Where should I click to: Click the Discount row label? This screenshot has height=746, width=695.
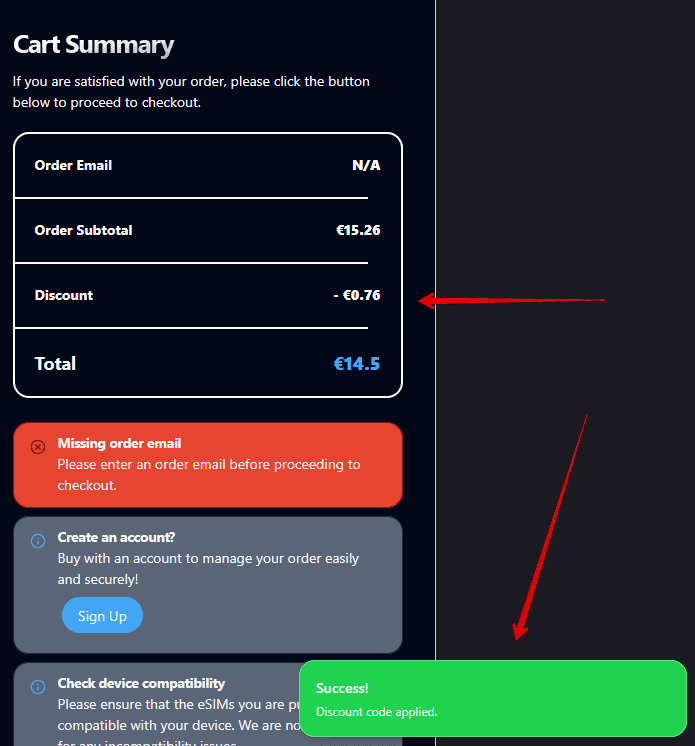click(x=64, y=295)
